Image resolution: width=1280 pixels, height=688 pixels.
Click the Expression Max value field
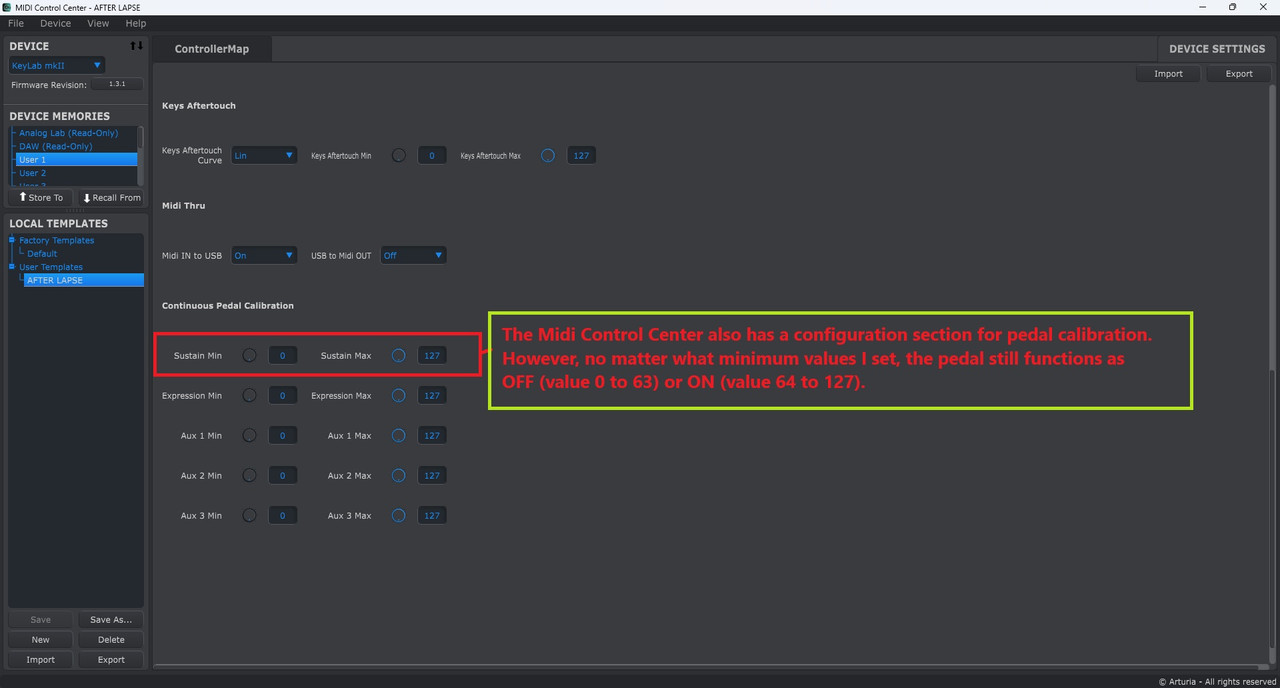pyautogui.click(x=432, y=395)
